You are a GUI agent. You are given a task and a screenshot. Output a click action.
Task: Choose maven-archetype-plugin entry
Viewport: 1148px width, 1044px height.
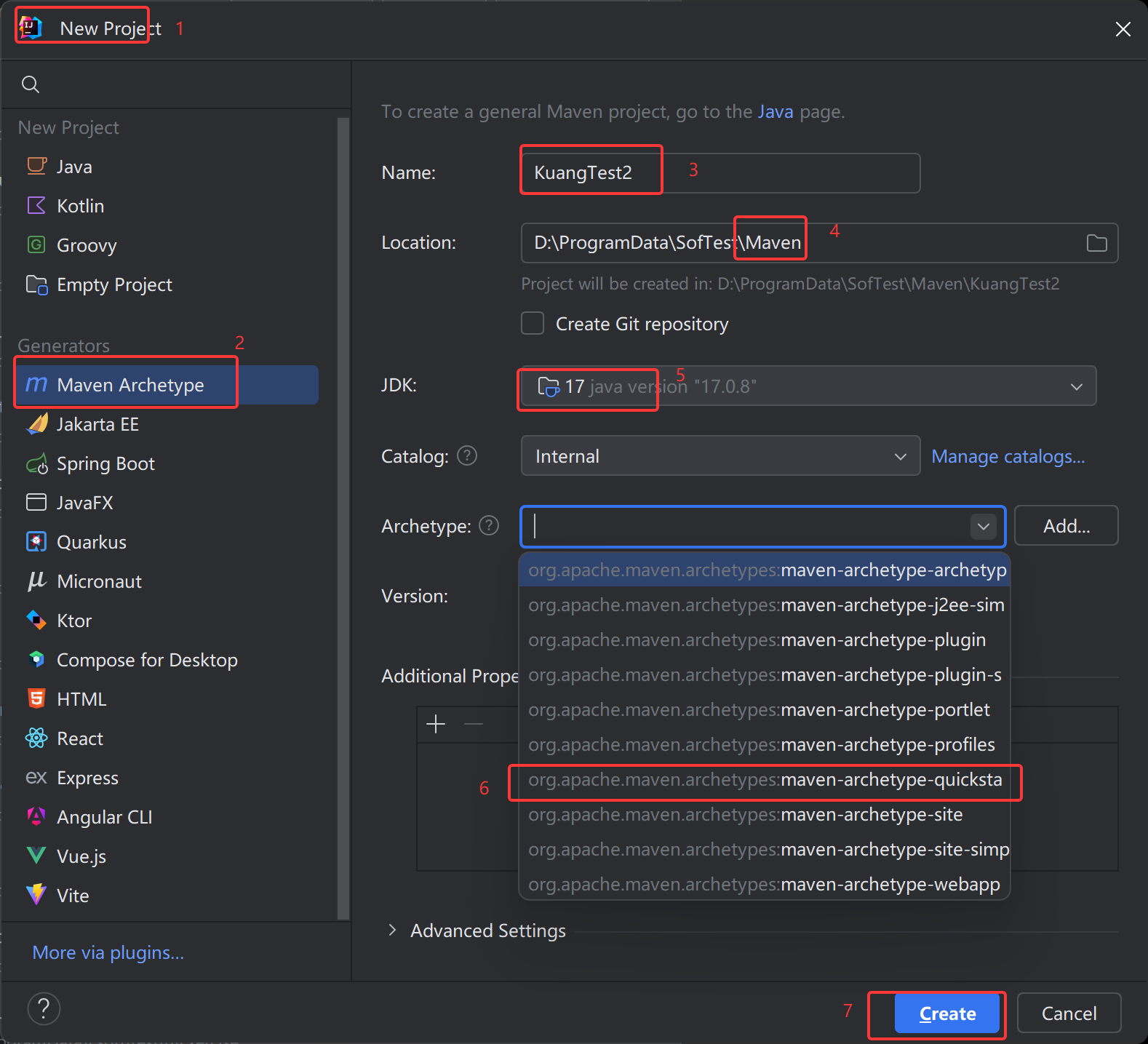click(x=765, y=639)
